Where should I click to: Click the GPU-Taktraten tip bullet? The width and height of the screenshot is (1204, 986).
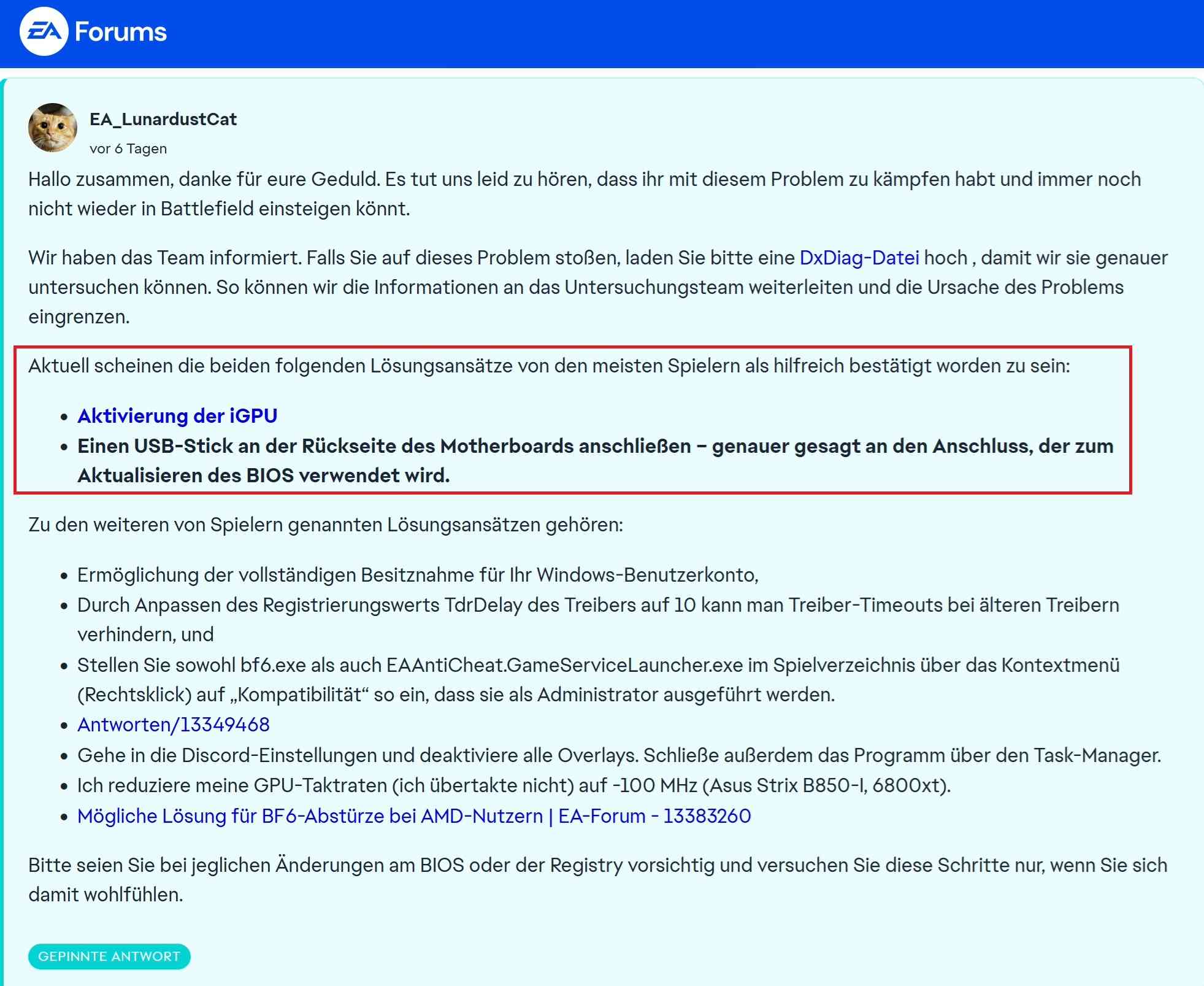pos(514,785)
